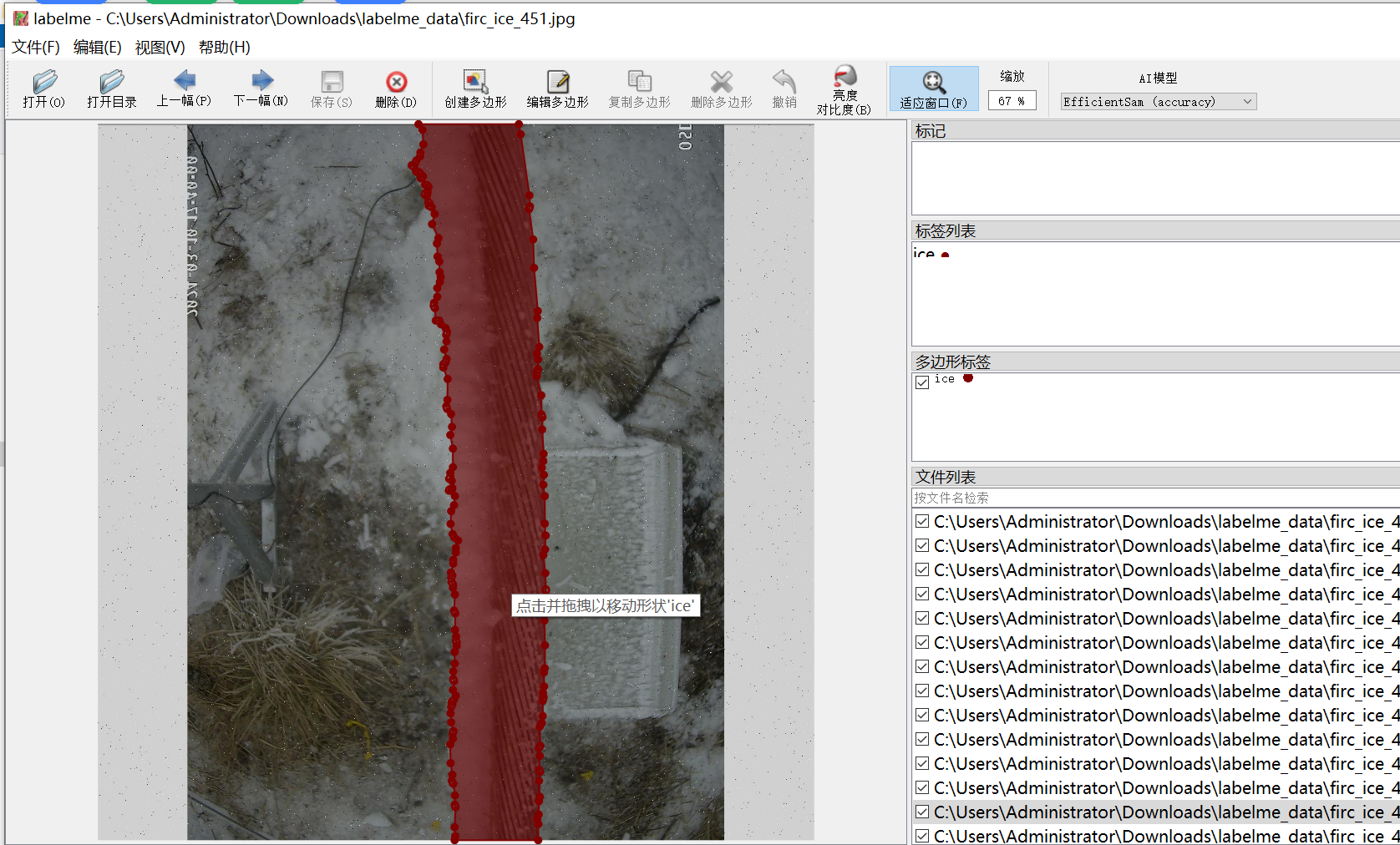
Task: Open the View (视图) menu
Action: point(160,48)
